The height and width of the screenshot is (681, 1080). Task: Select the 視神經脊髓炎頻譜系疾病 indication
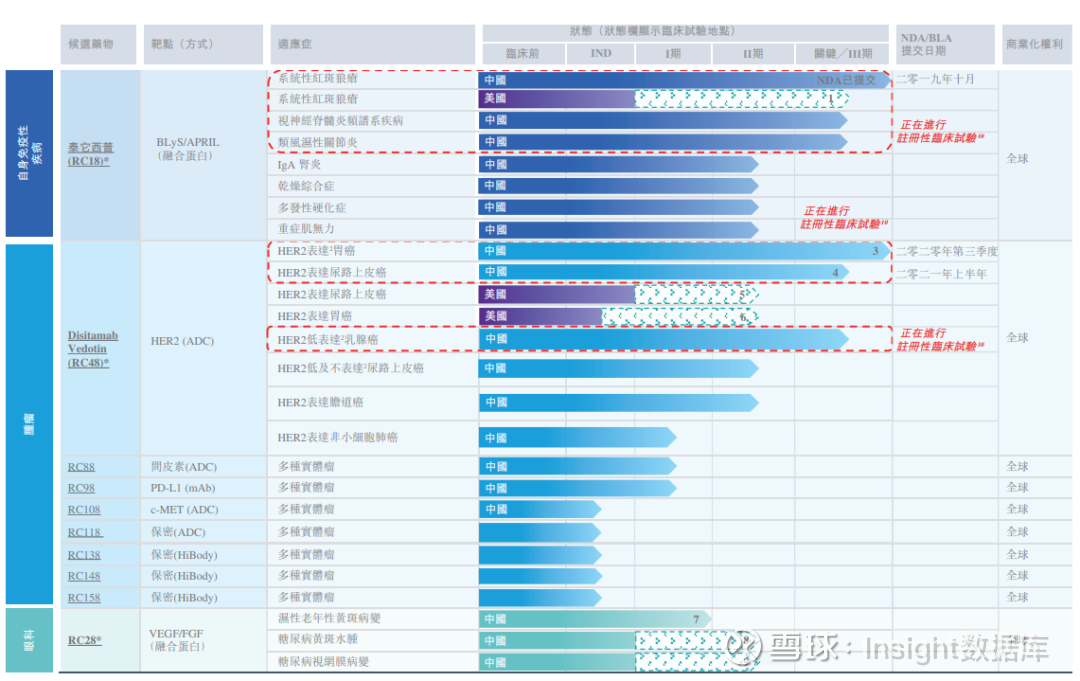click(x=340, y=121)
